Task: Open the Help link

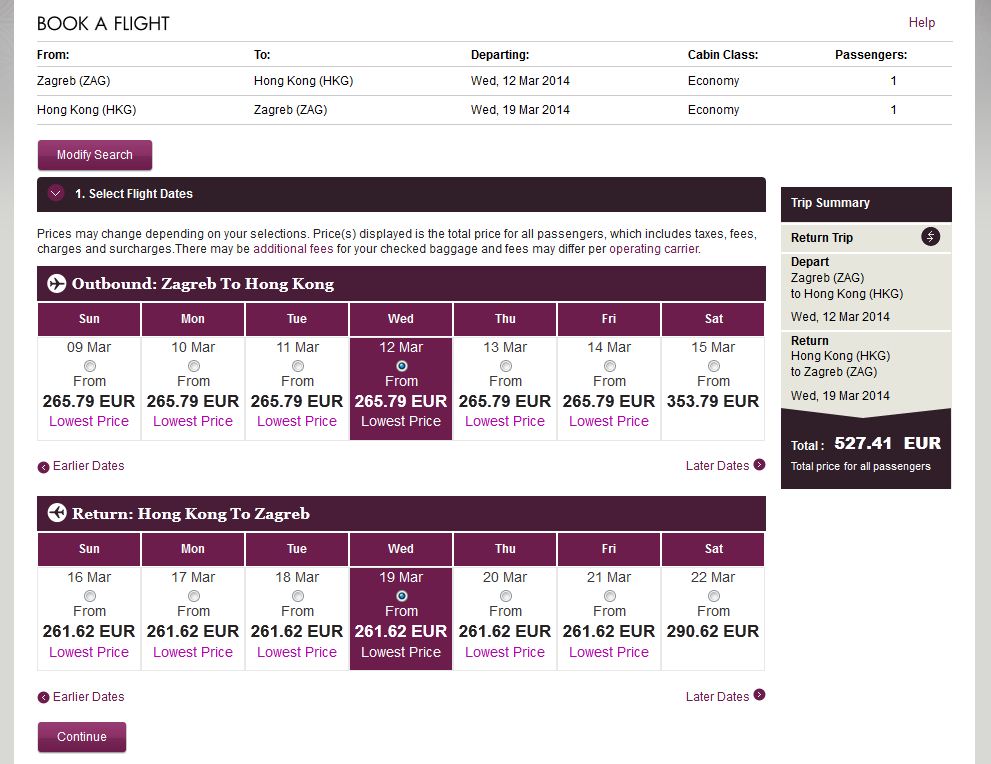Action: coord(921,22)
